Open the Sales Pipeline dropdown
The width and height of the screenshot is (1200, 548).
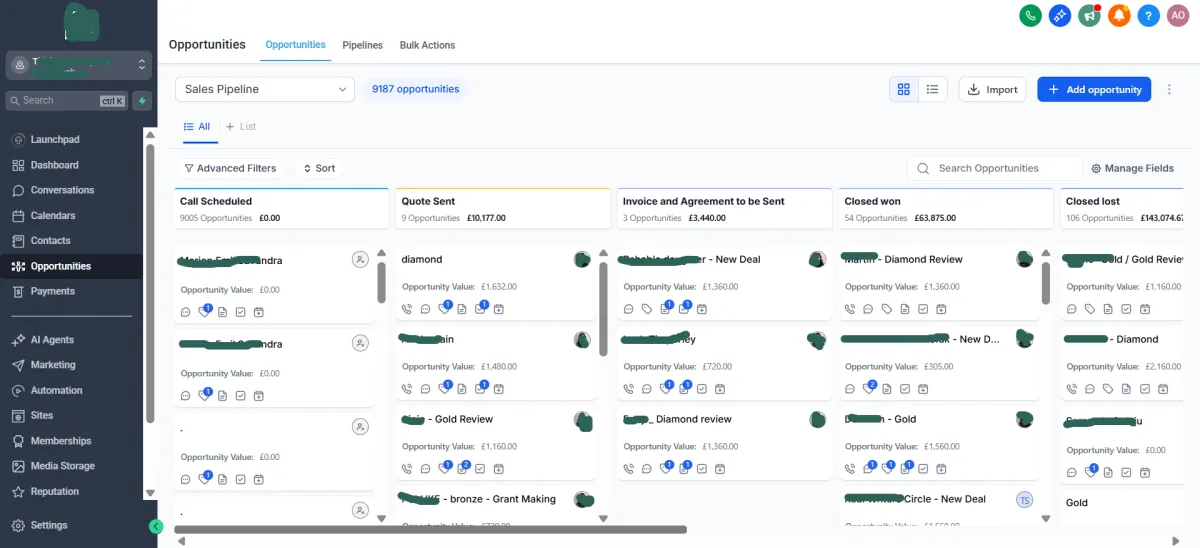click(265, 89)
